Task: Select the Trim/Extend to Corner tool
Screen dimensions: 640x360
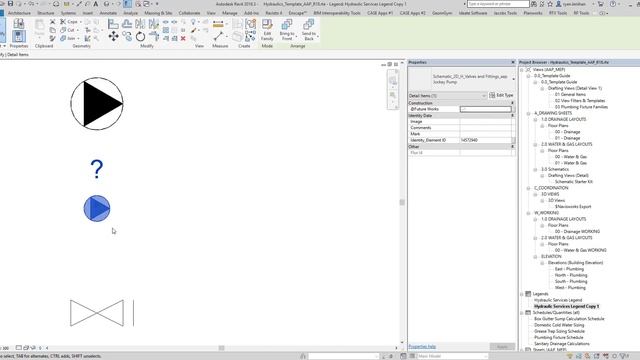Action: tap(153, 37)
